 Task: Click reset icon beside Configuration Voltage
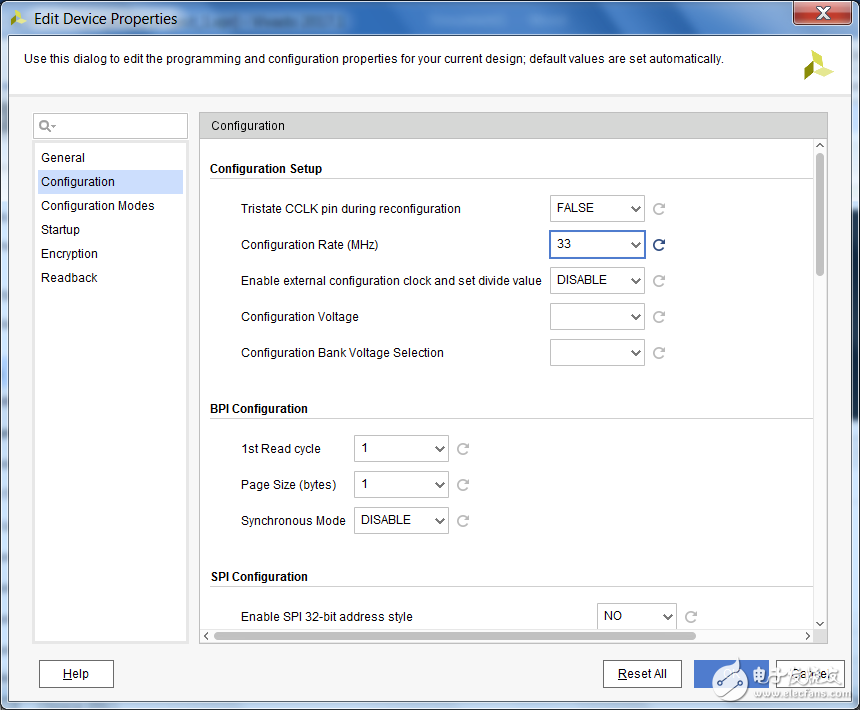pyautogui.click(x=659, y=317)
